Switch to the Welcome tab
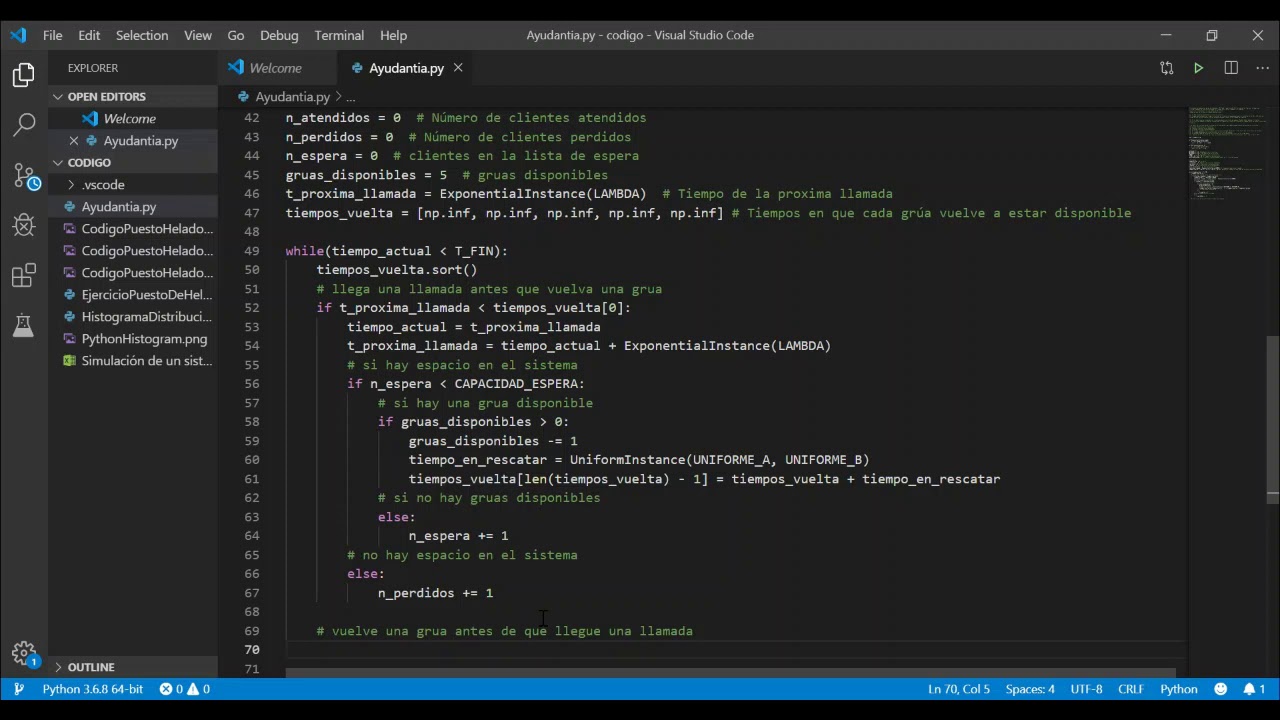Image resolution: width=1280 pixels, height=720 pixels. (x=275, y=68)
